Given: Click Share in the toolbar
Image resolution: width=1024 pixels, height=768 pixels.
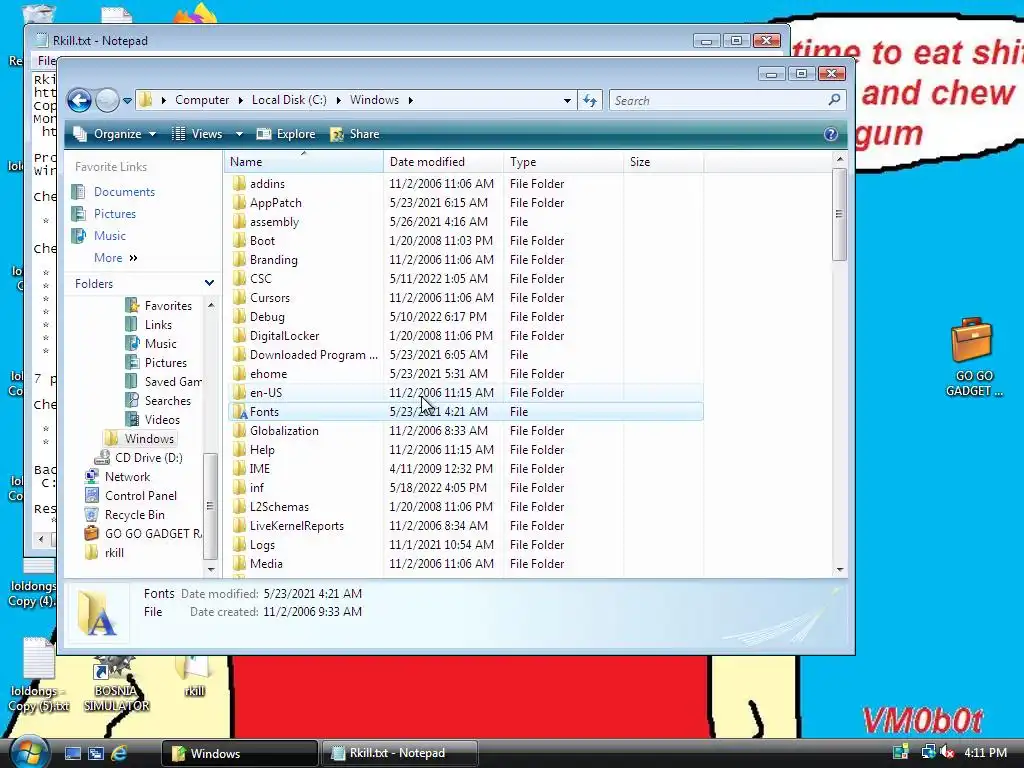Looking at the screenshot, I should point(355,134).
